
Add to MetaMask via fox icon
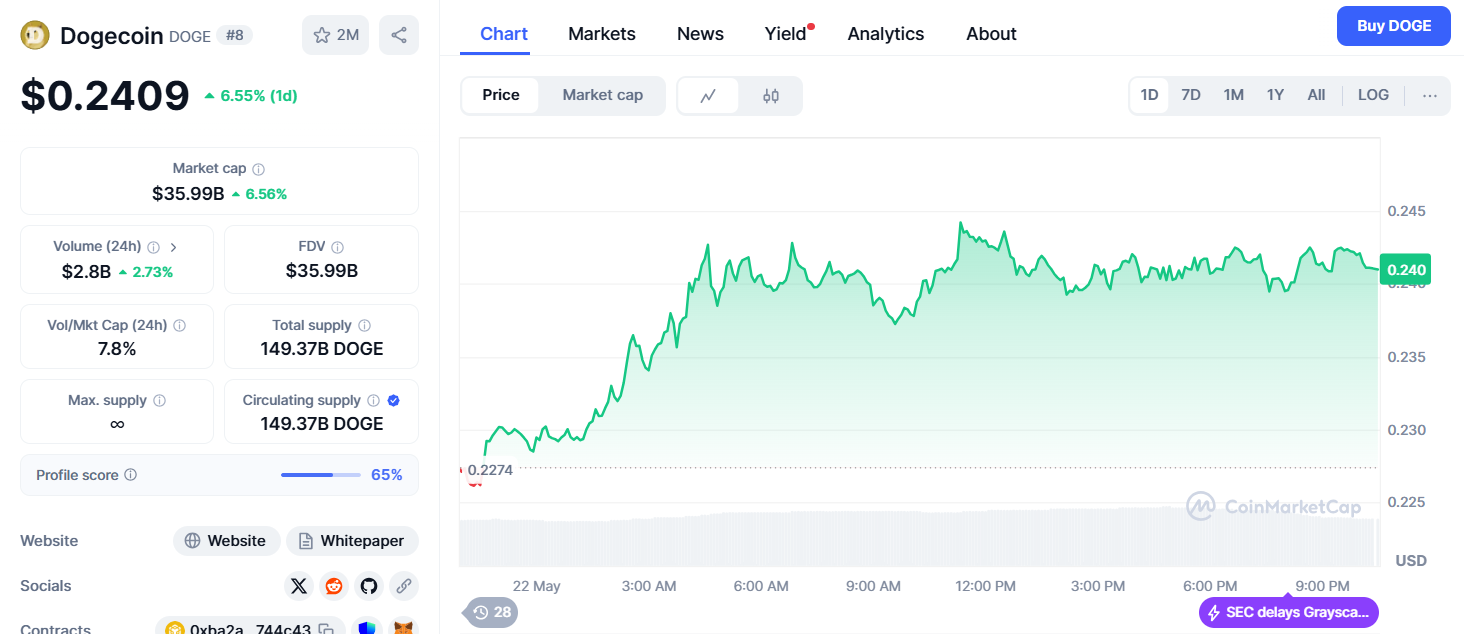click(x=403, y=629)
